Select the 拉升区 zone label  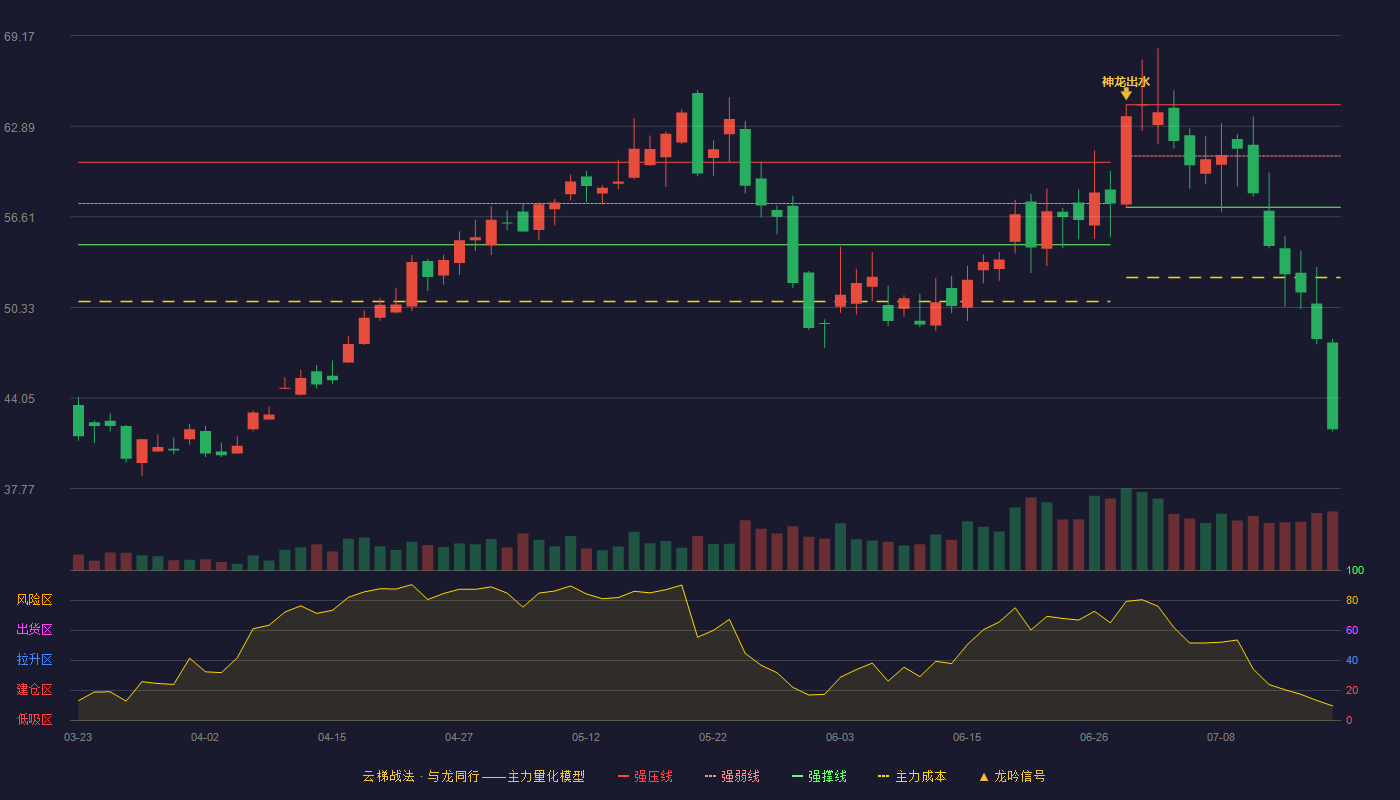(x=34, y=660)
